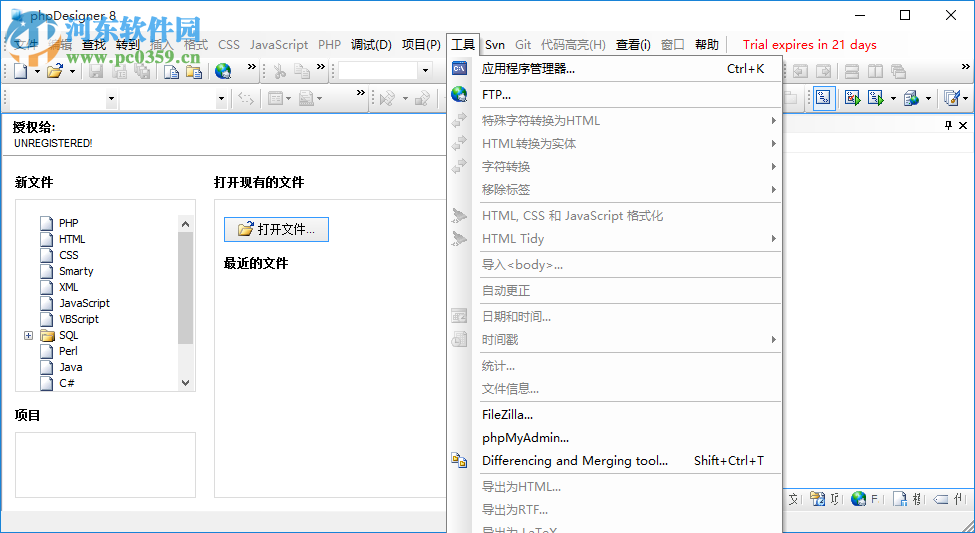Open the New file dropdown arrow
This screenshot has width=975, height=533.
[37, 72]
